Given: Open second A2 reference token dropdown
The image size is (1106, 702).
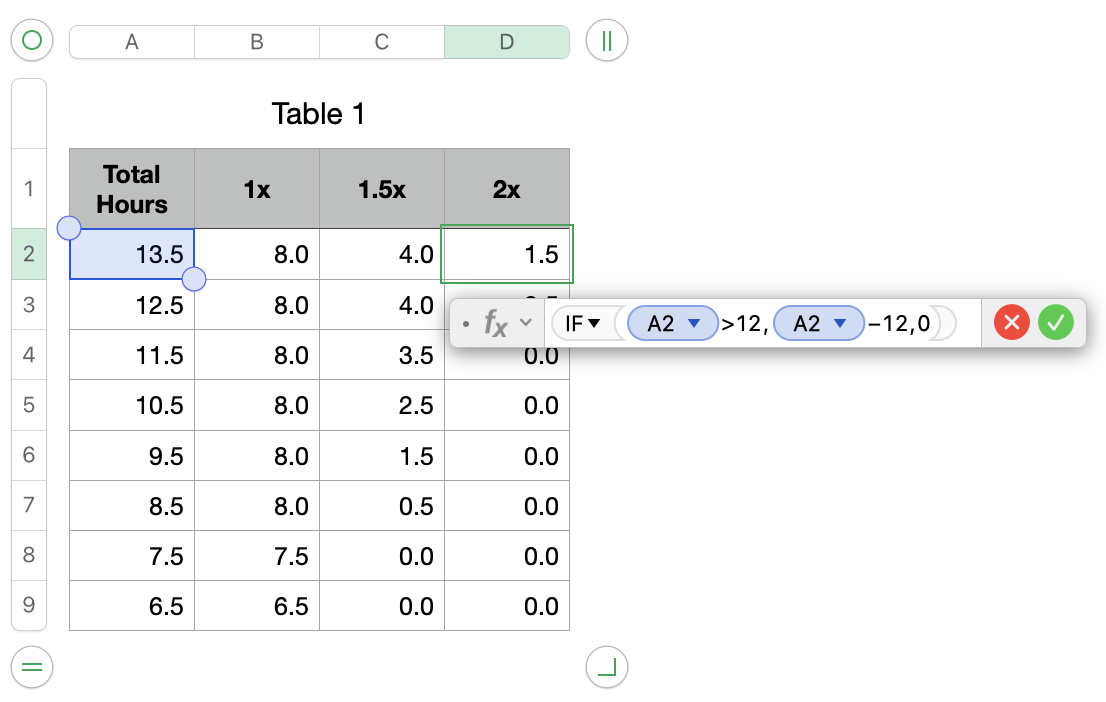Looking at the screenshot, I should coord(841,323).
